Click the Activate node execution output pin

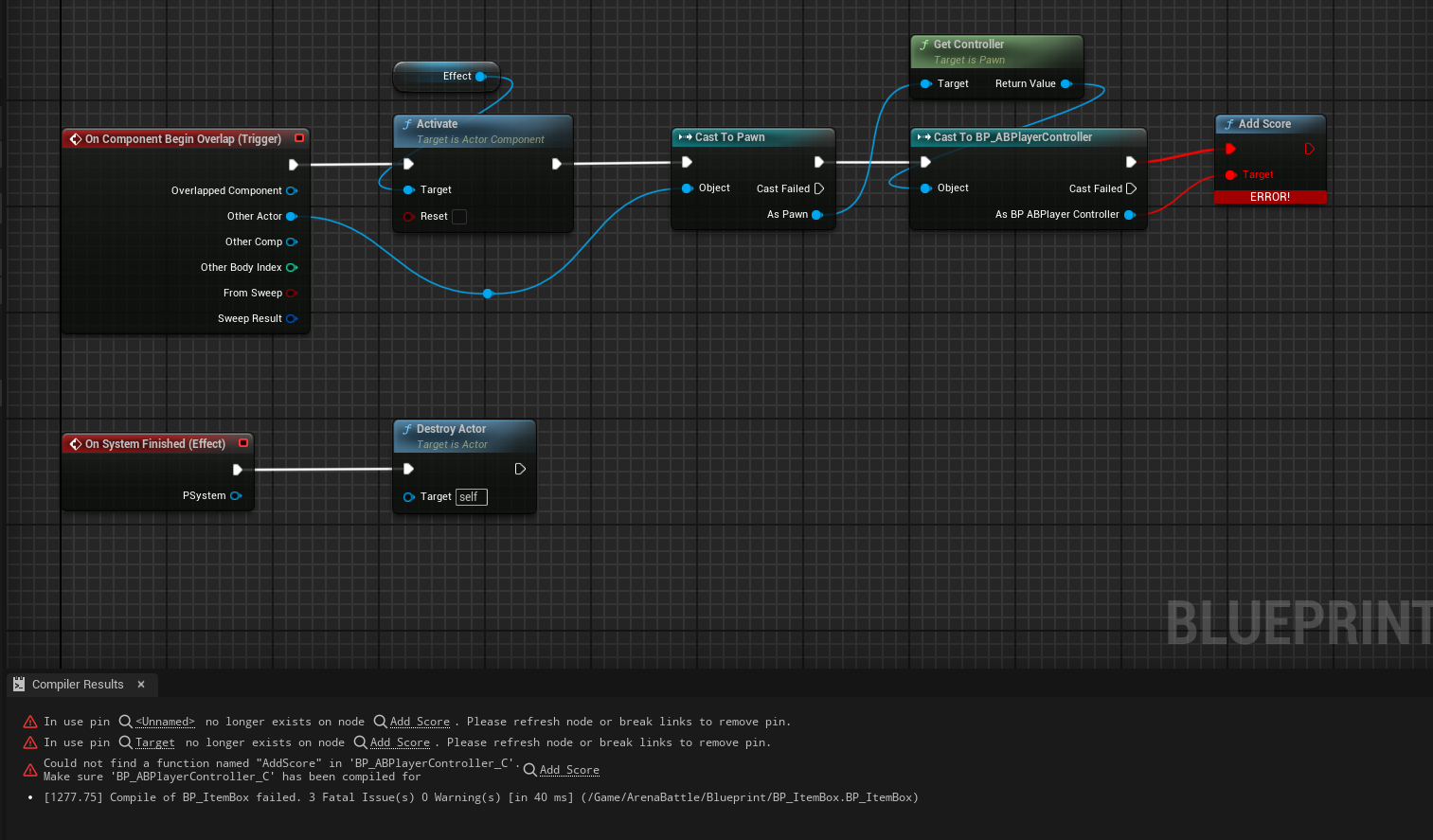[556, 163]
